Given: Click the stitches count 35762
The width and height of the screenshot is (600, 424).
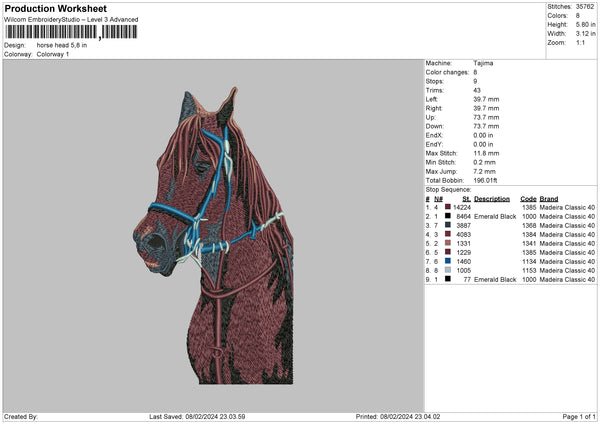Looking at the screenshot, I should [585, 6].
